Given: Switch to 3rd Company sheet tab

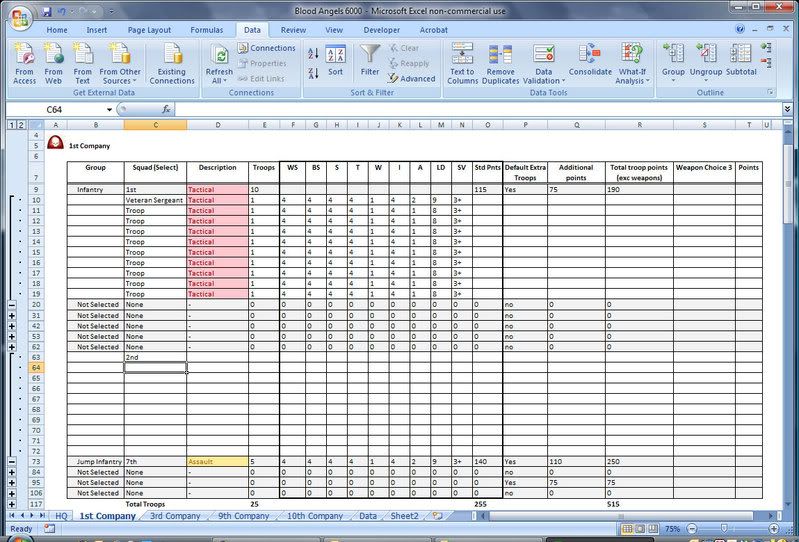Looking at the screenshot, I should click(175, 516).
